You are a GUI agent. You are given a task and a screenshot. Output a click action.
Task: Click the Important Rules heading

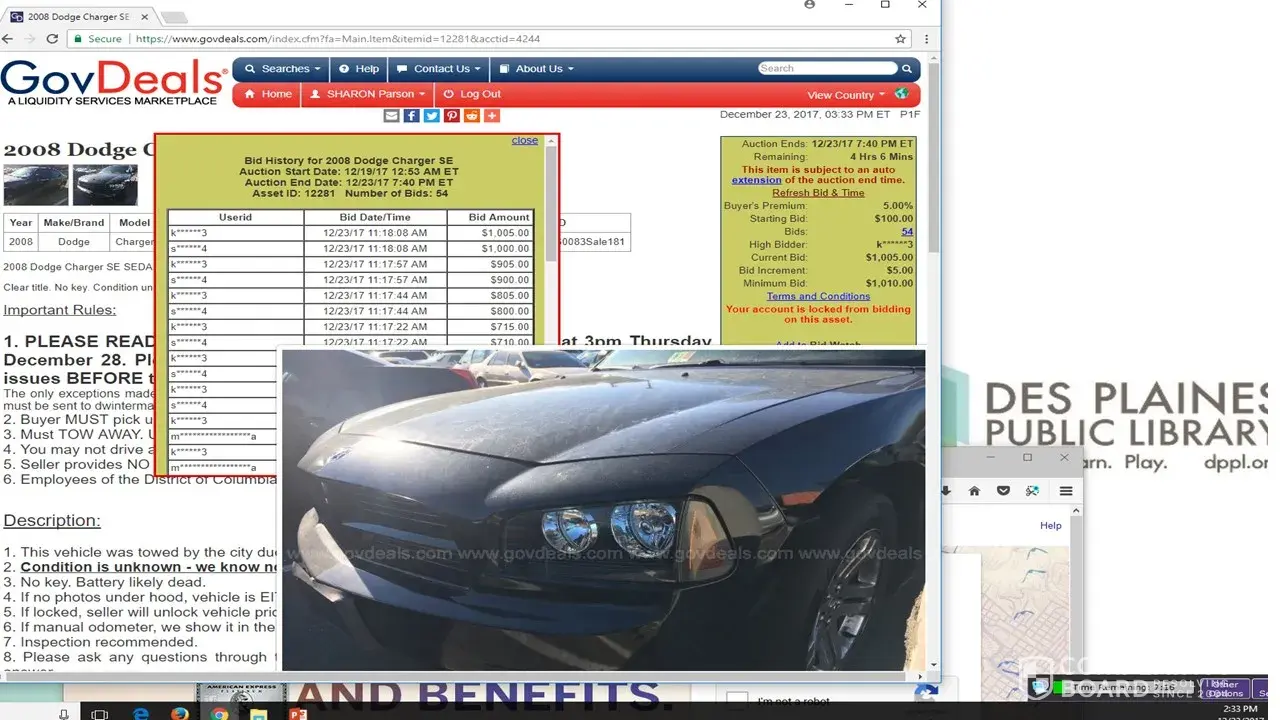(59, 310)
